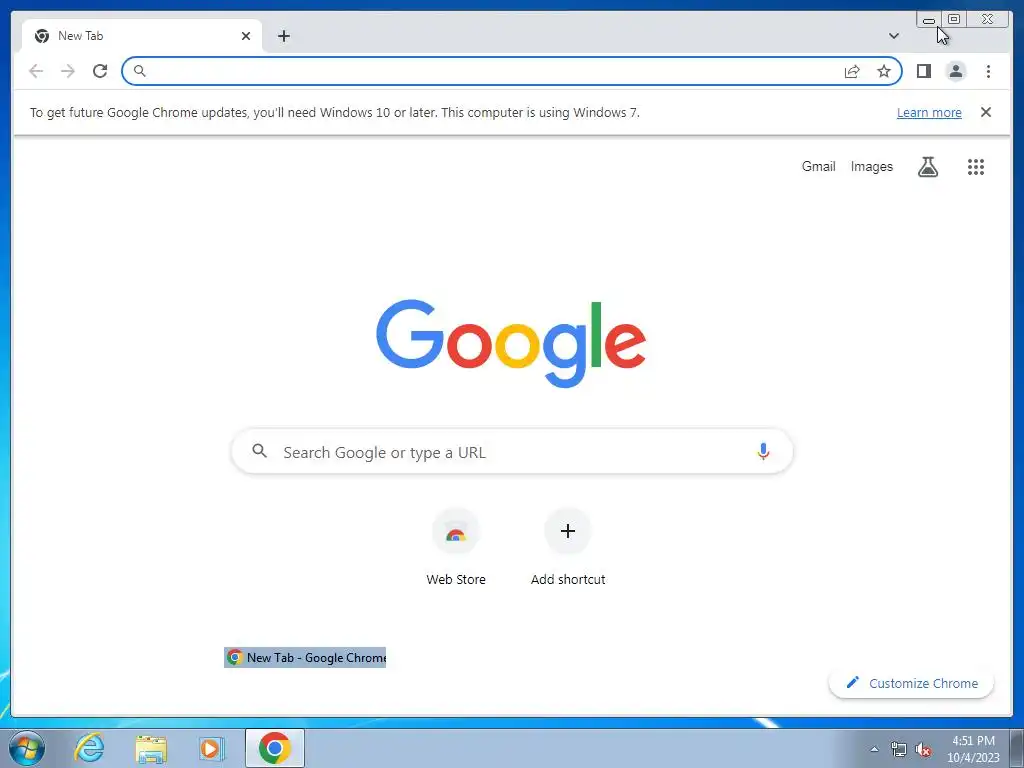1024x768 pixels.
Task: Start voice search with microphone icon
Action: 763,451
